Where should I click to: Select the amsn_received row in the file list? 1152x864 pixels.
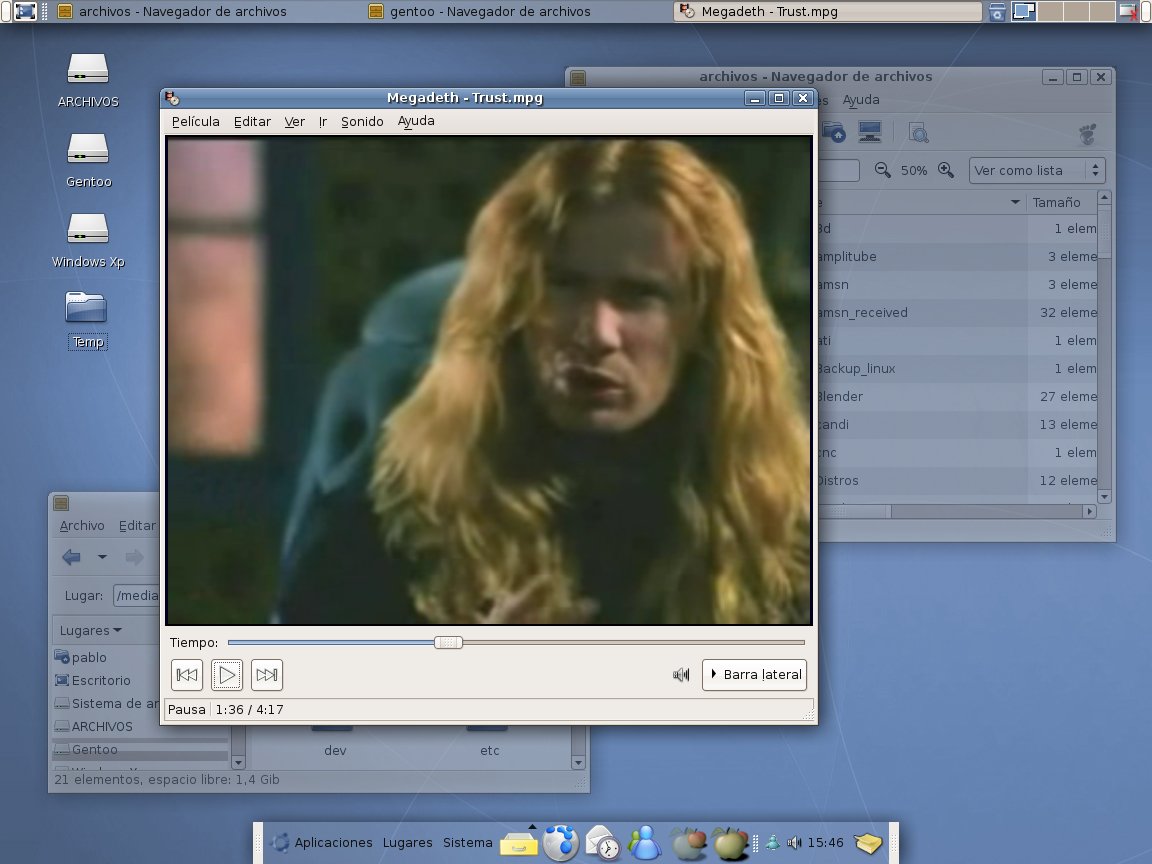click(x=957, y=312)
